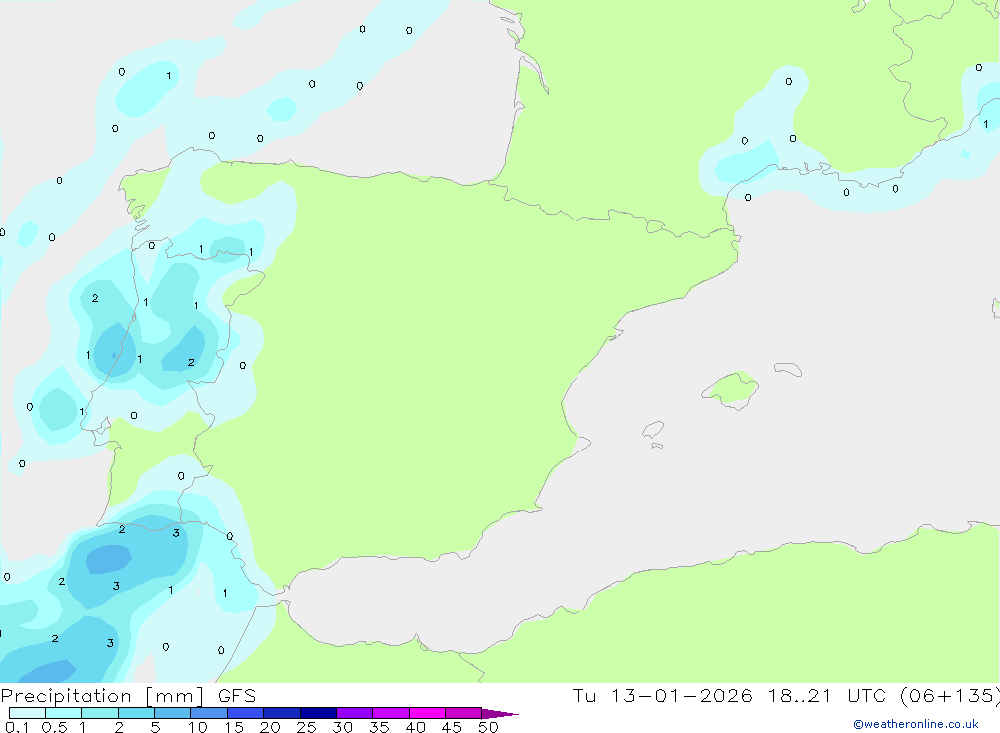This screenshot has height=733, width=1000.
Task: Click the green Mallorca island on the map
Action: click(x=731, y=390)
